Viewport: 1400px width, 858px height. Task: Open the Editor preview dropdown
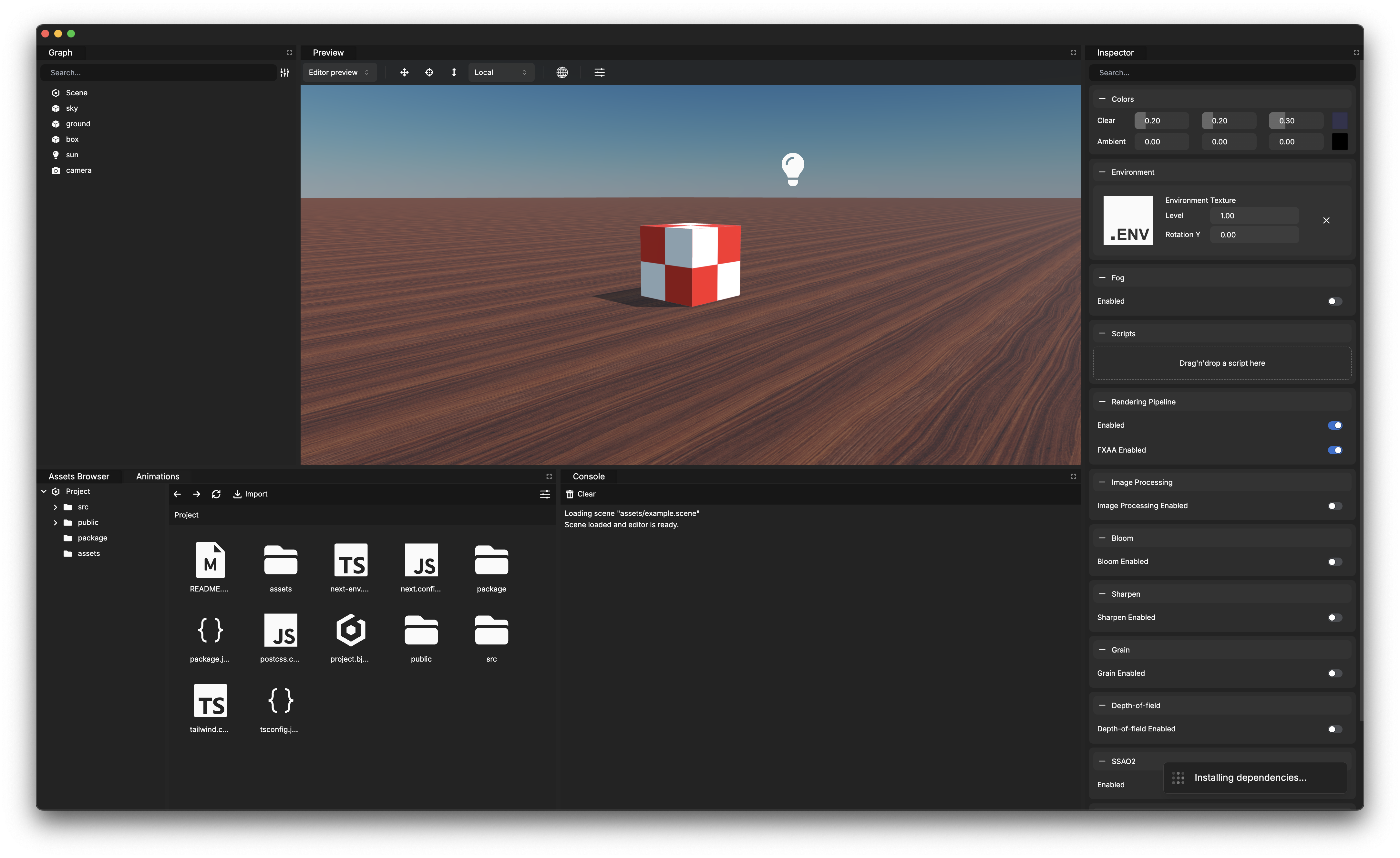click(339, 72)
